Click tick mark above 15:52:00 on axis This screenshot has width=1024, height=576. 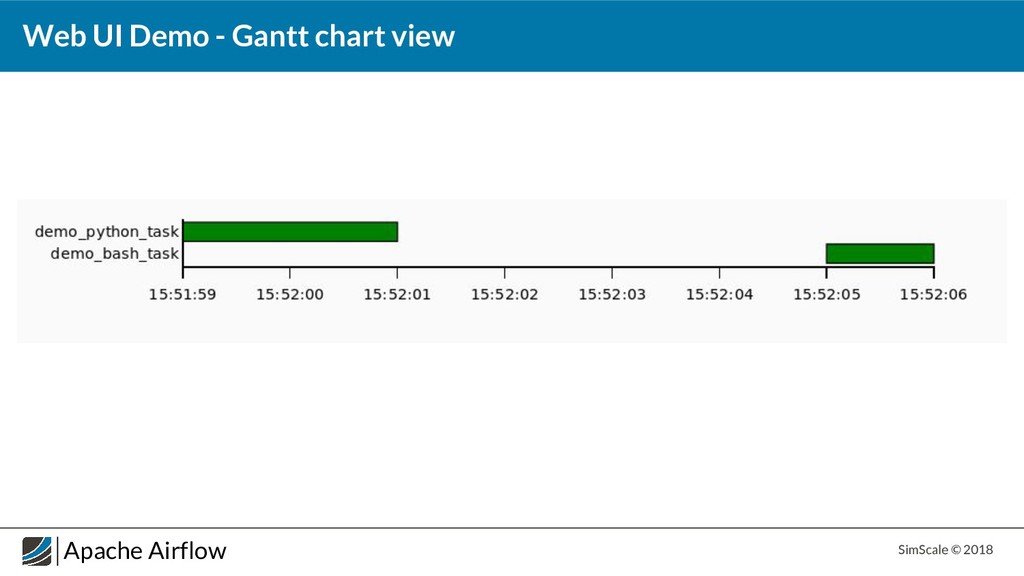(x=290, y=272)
